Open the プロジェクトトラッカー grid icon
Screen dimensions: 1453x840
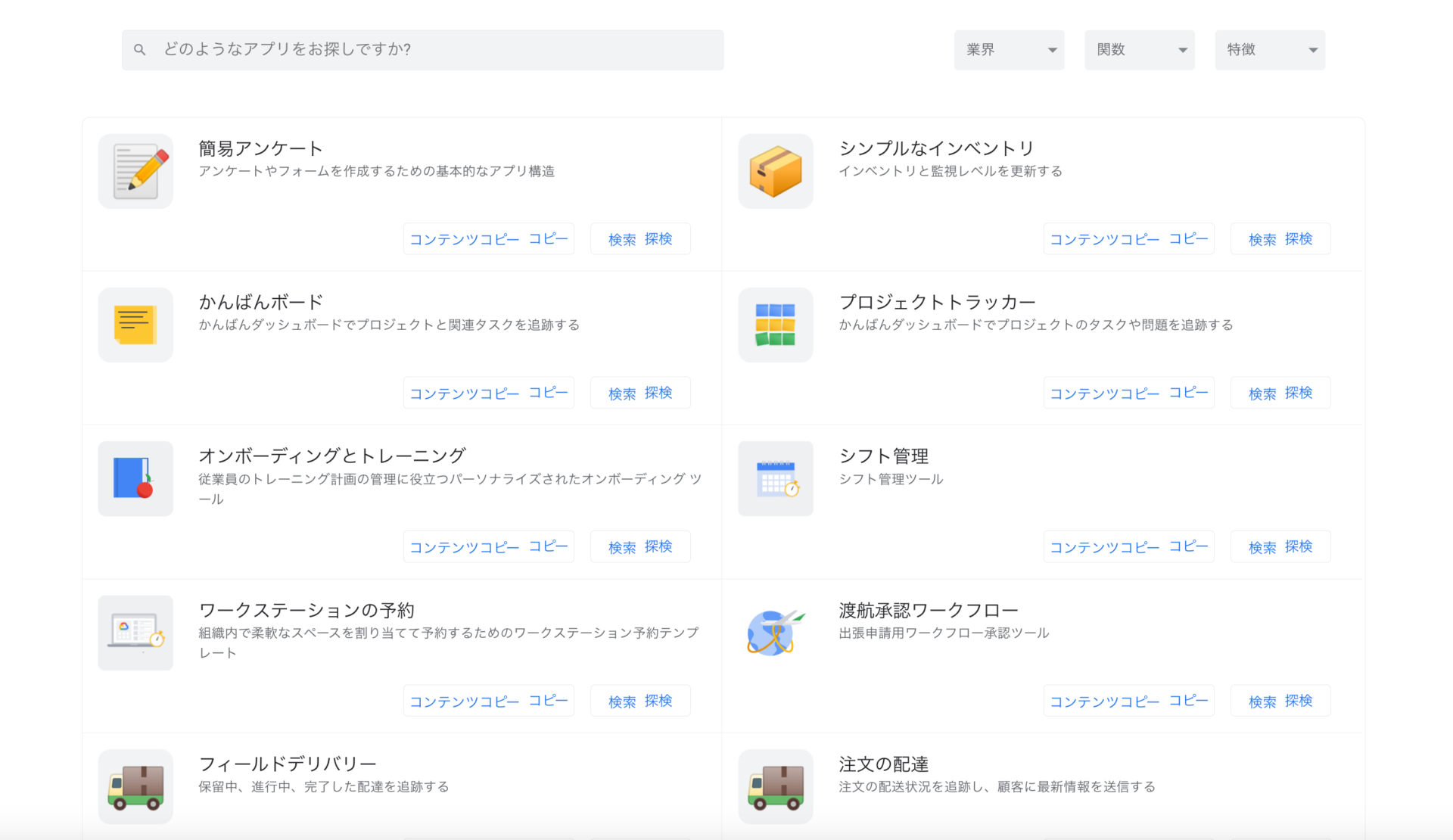coord(775,325)
